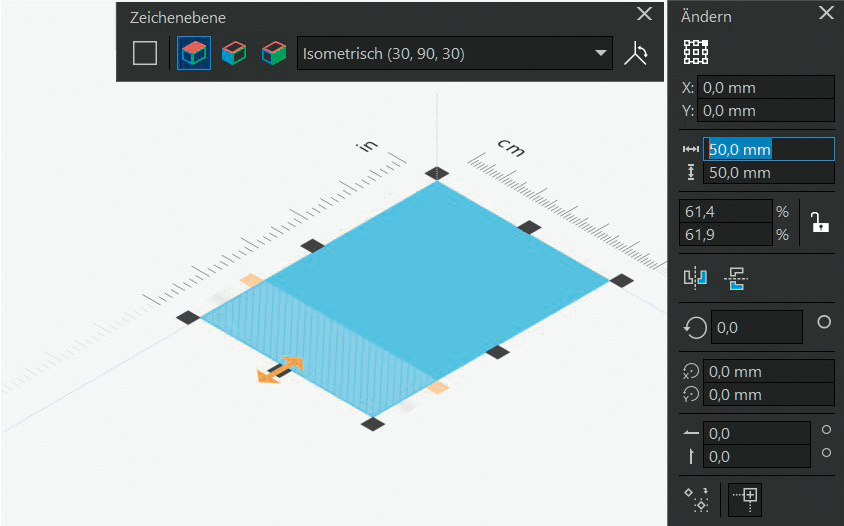Toggle the proportional scaling lock
Screen dimensions: 844x526
pos(819,223)
